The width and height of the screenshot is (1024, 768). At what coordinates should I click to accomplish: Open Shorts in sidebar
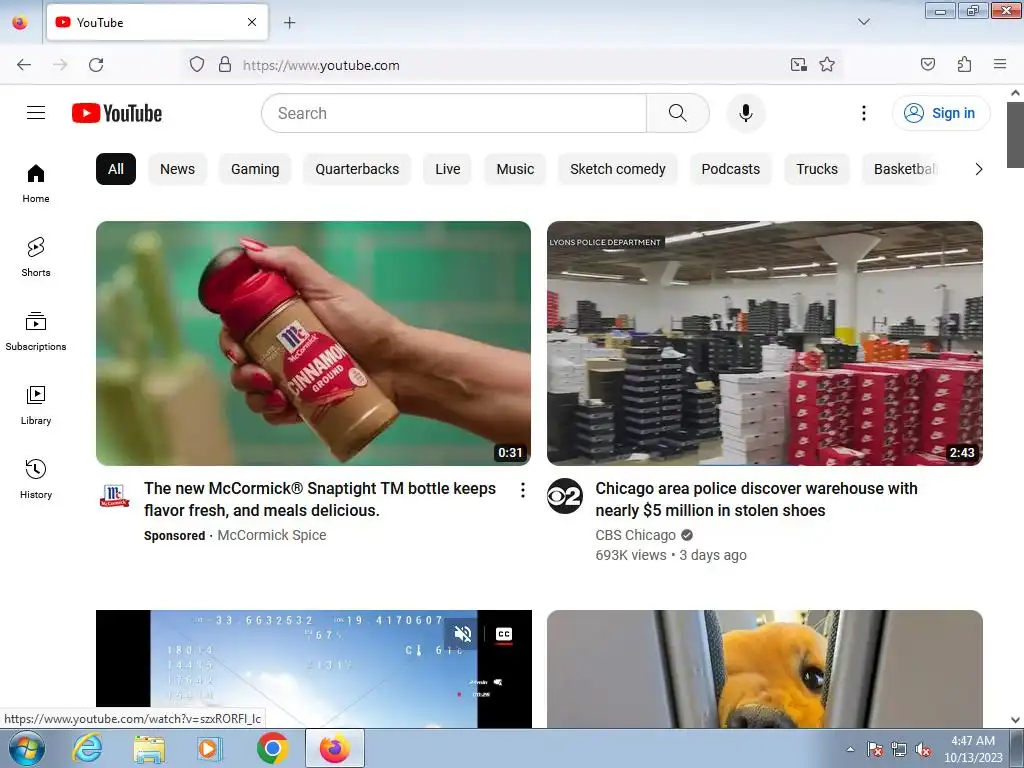pyautogui.click(x=36, y=257)
